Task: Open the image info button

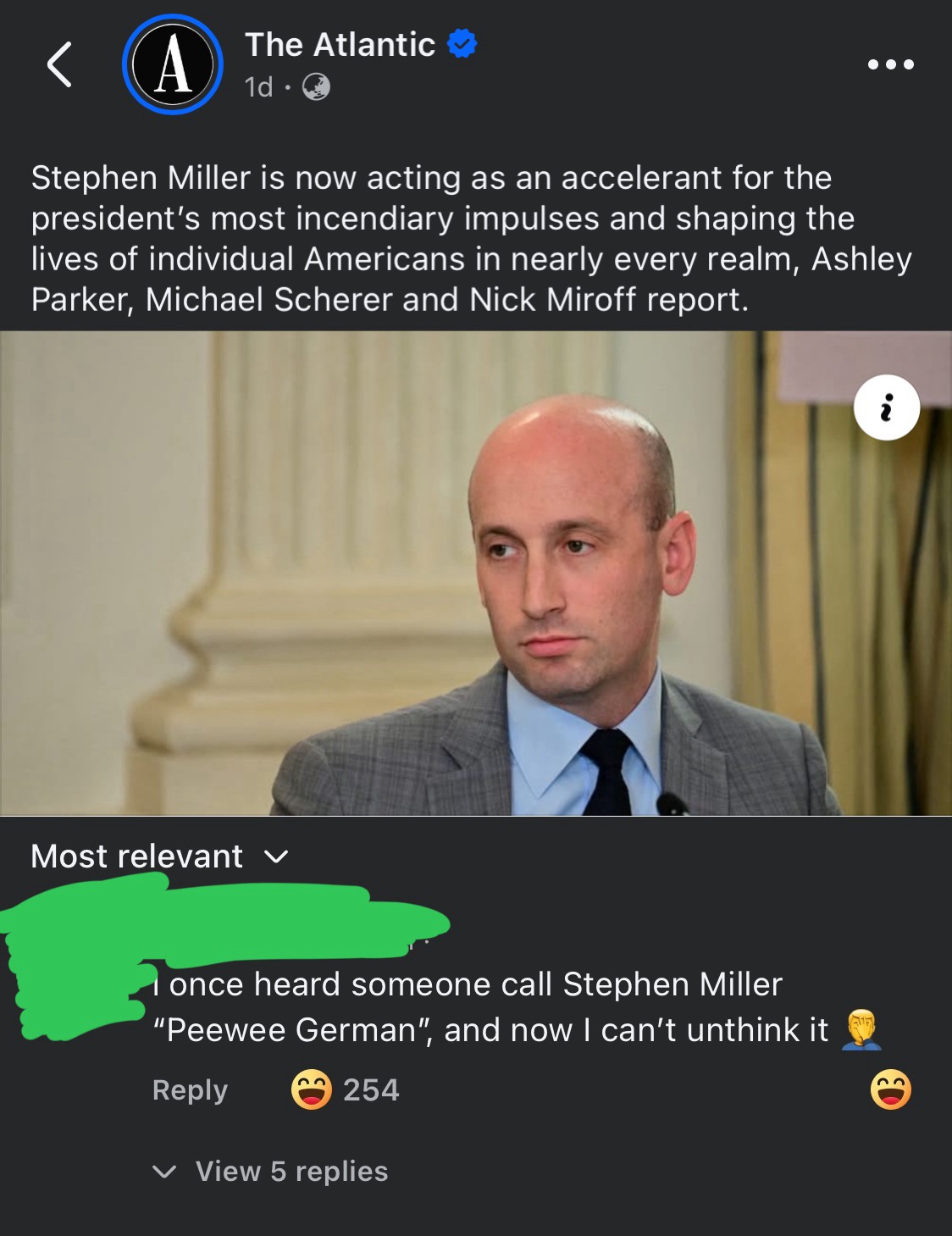Action: click(x=887, y=407)
